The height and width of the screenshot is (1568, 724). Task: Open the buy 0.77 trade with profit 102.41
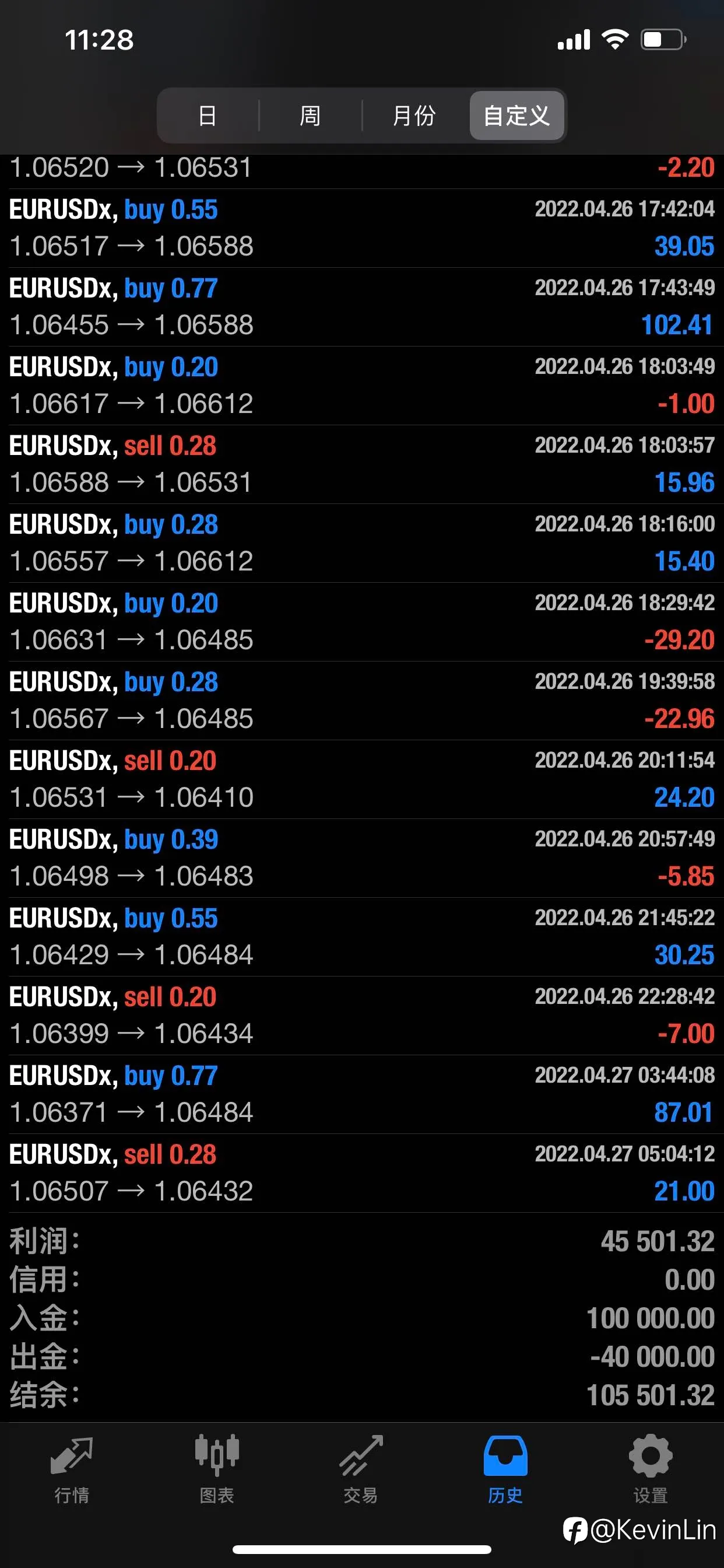(x=362, y=307)
